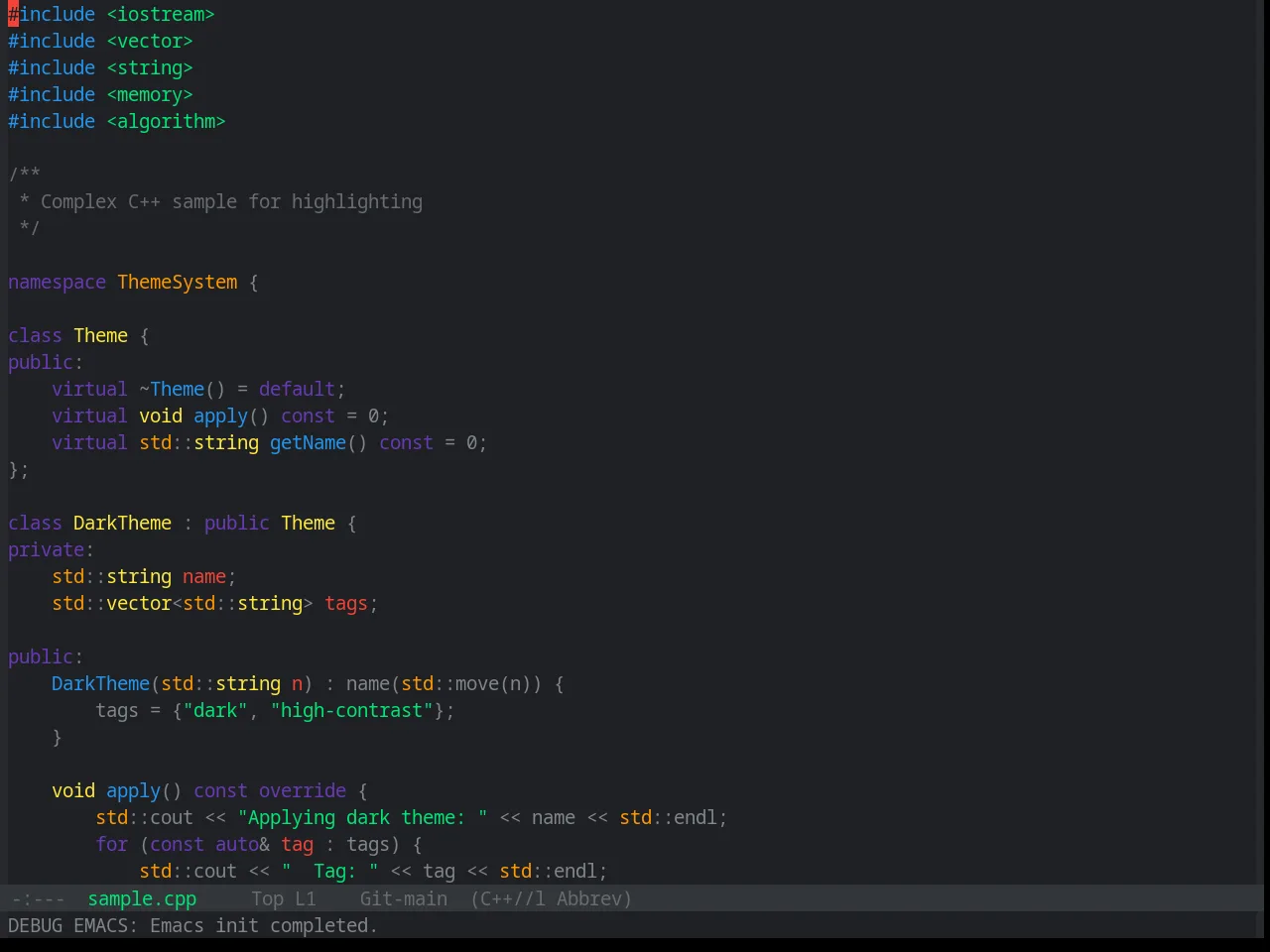
Task: Click the Abbrev minor mode indicator
Action: (593, 898)
